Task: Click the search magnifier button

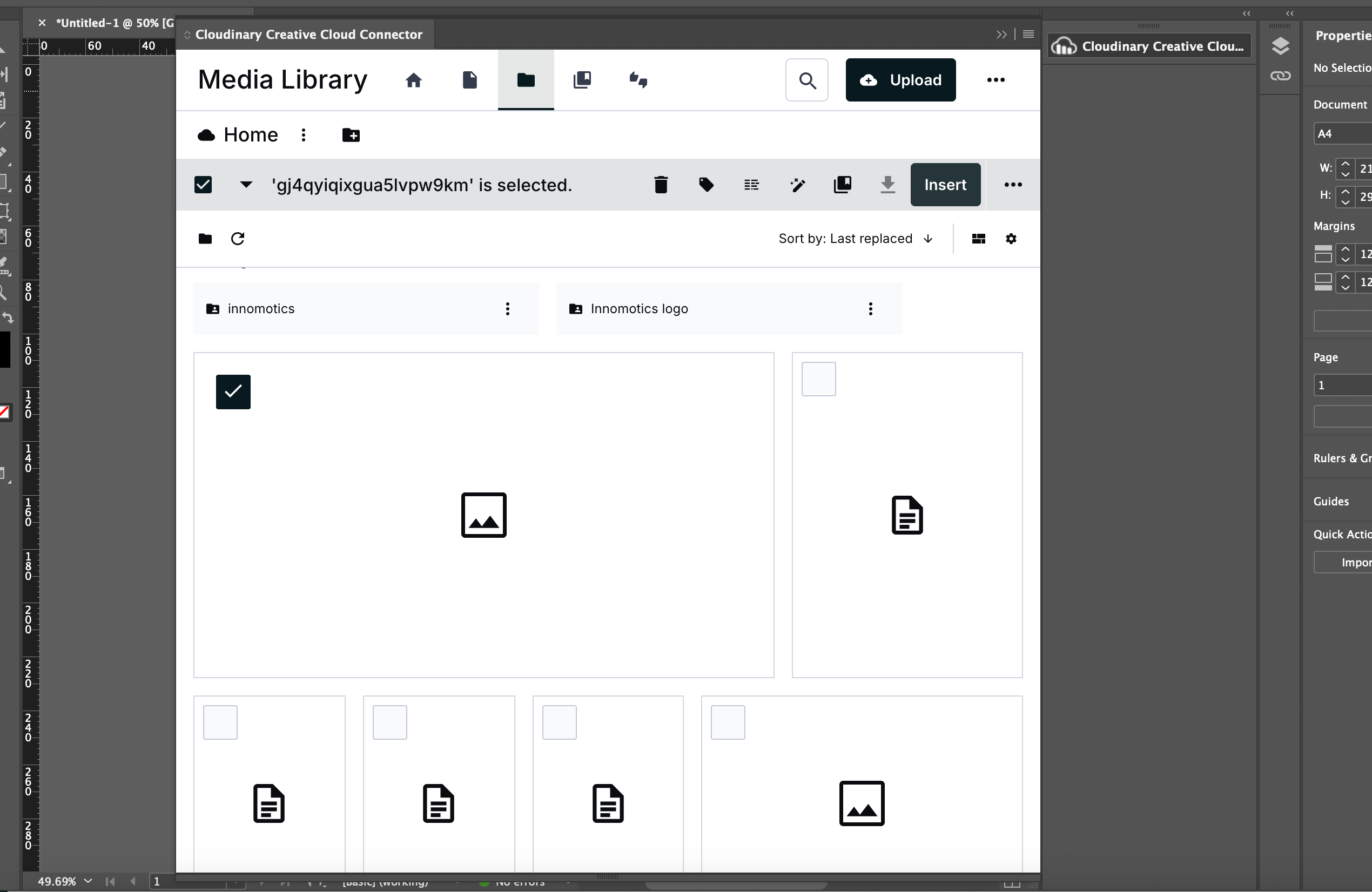Action: pos(807,80)
